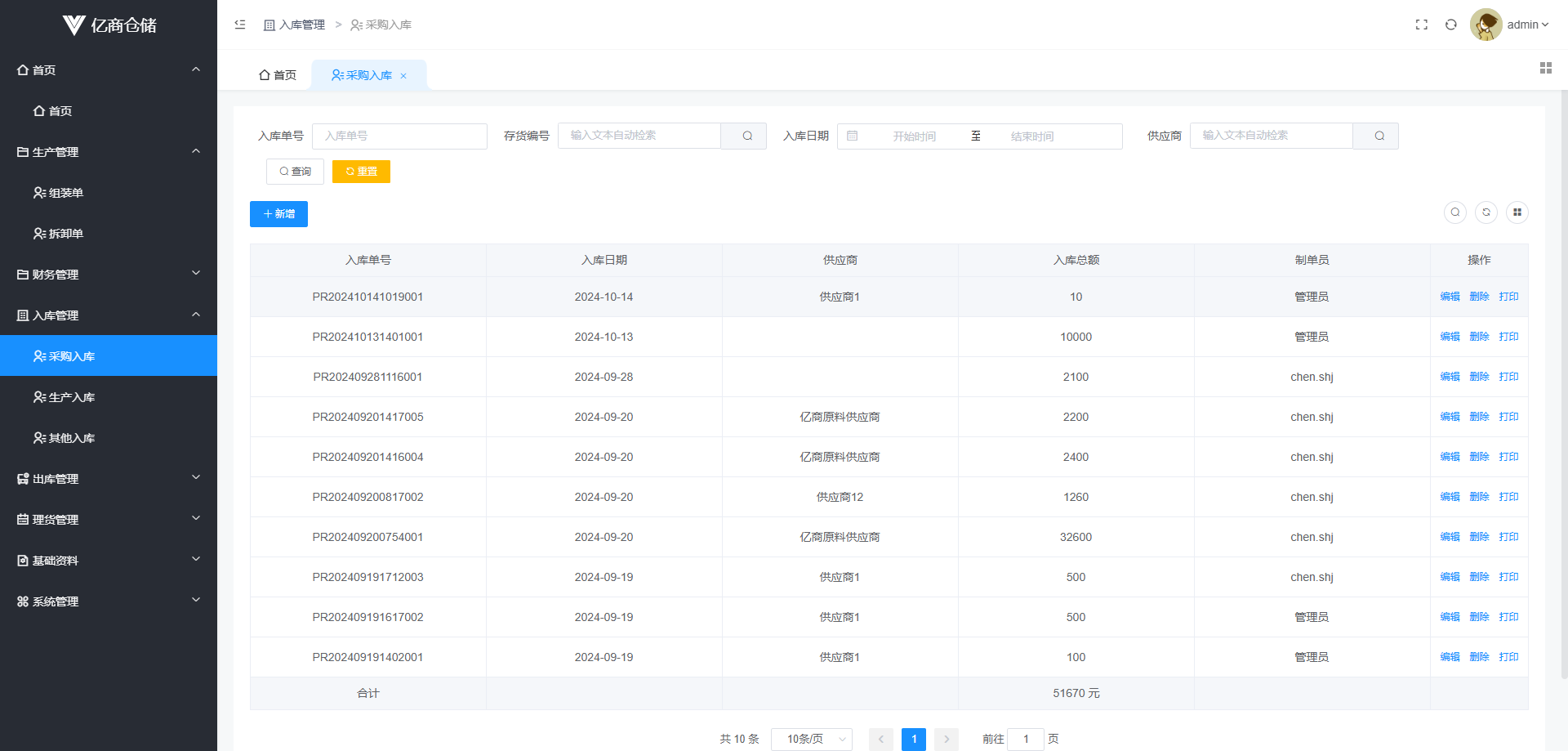Open the 10条/页 page size dropdown
Screen dimensions: 1568x751
coord(811,739)
